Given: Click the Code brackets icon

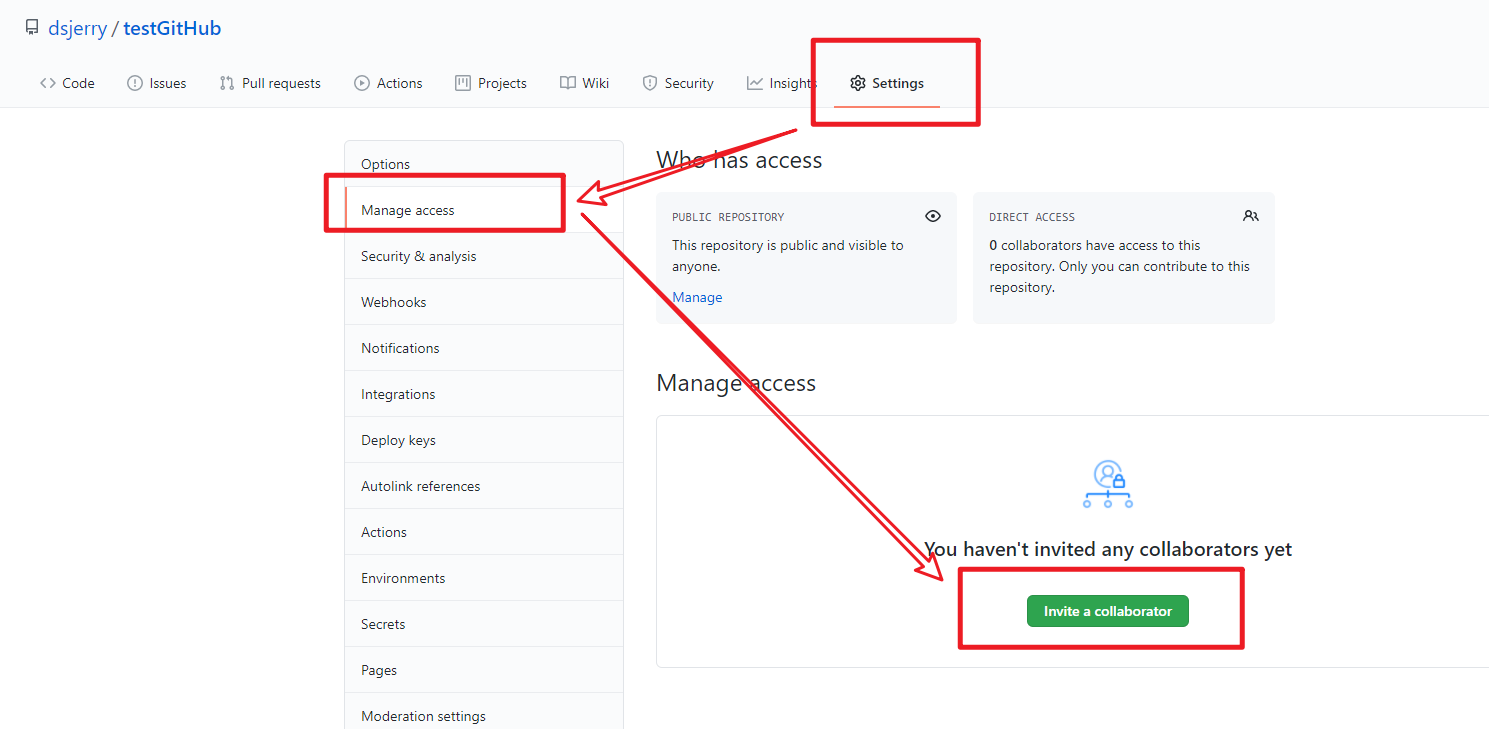Looking at the screenshot, I should (48, 83).
